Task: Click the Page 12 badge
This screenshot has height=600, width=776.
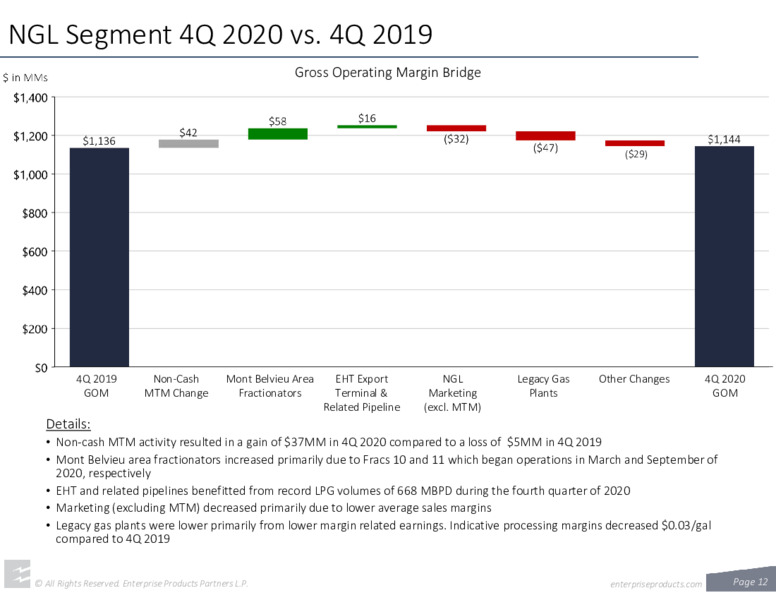Action: tap(741, 580)
